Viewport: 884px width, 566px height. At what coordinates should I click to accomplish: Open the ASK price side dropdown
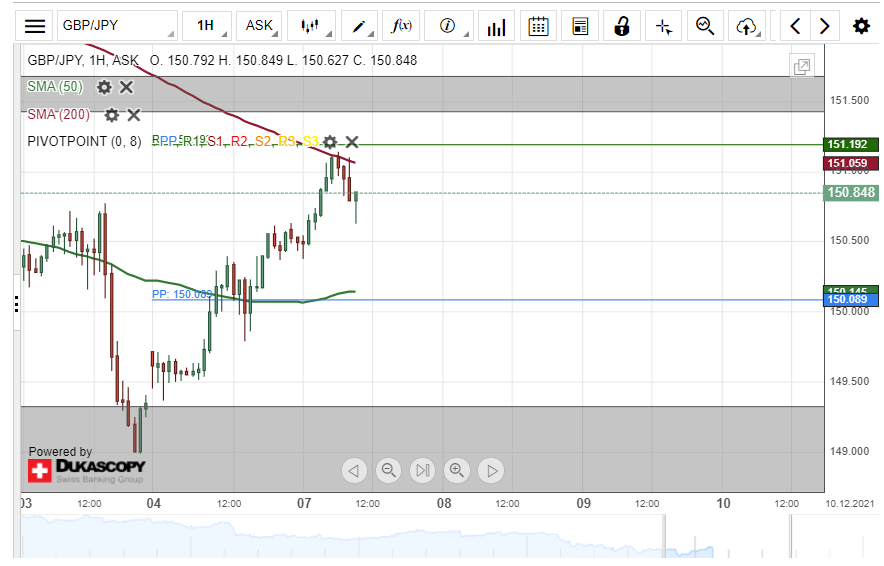(264, 26)
